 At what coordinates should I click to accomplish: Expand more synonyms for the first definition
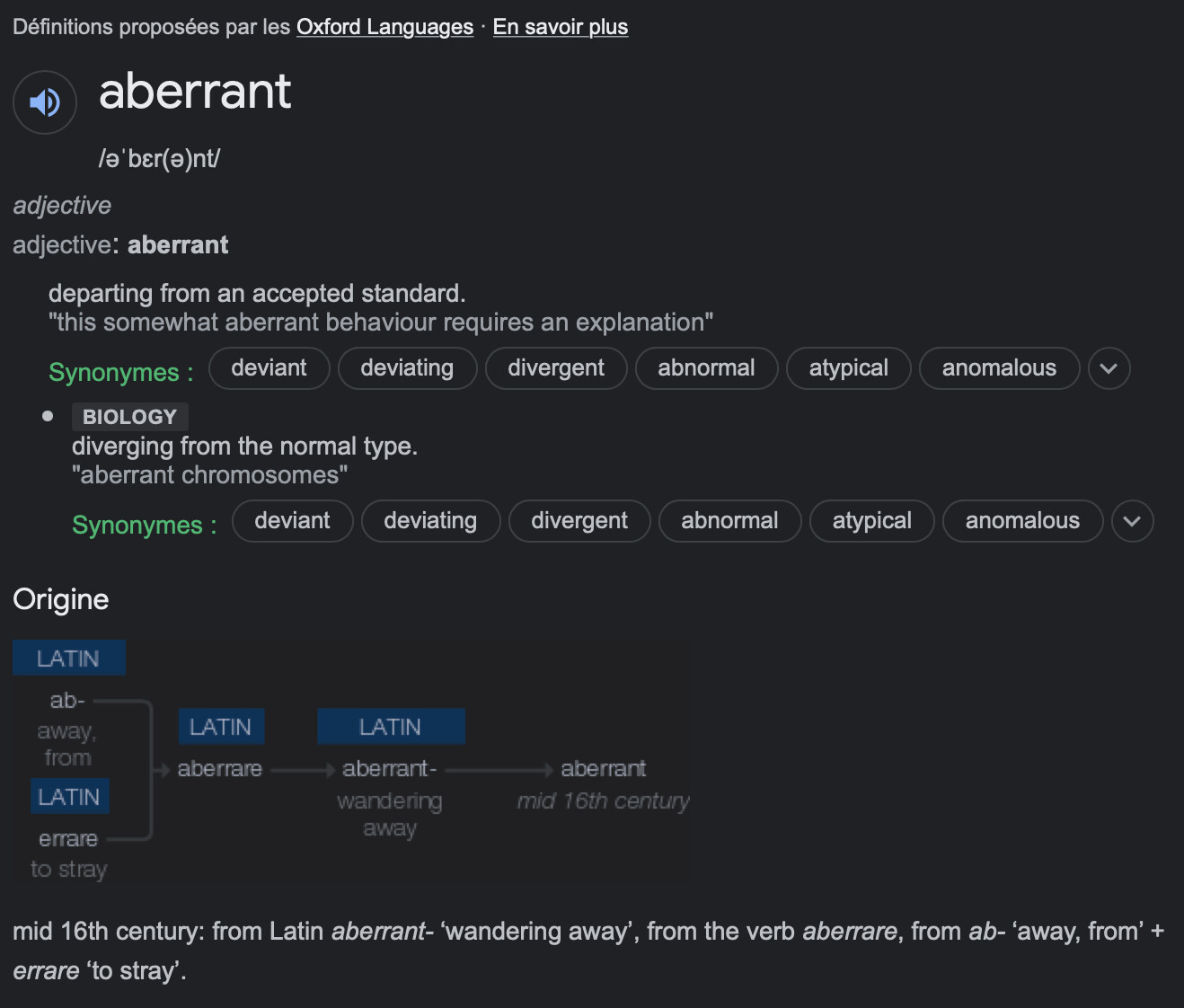1109,368
